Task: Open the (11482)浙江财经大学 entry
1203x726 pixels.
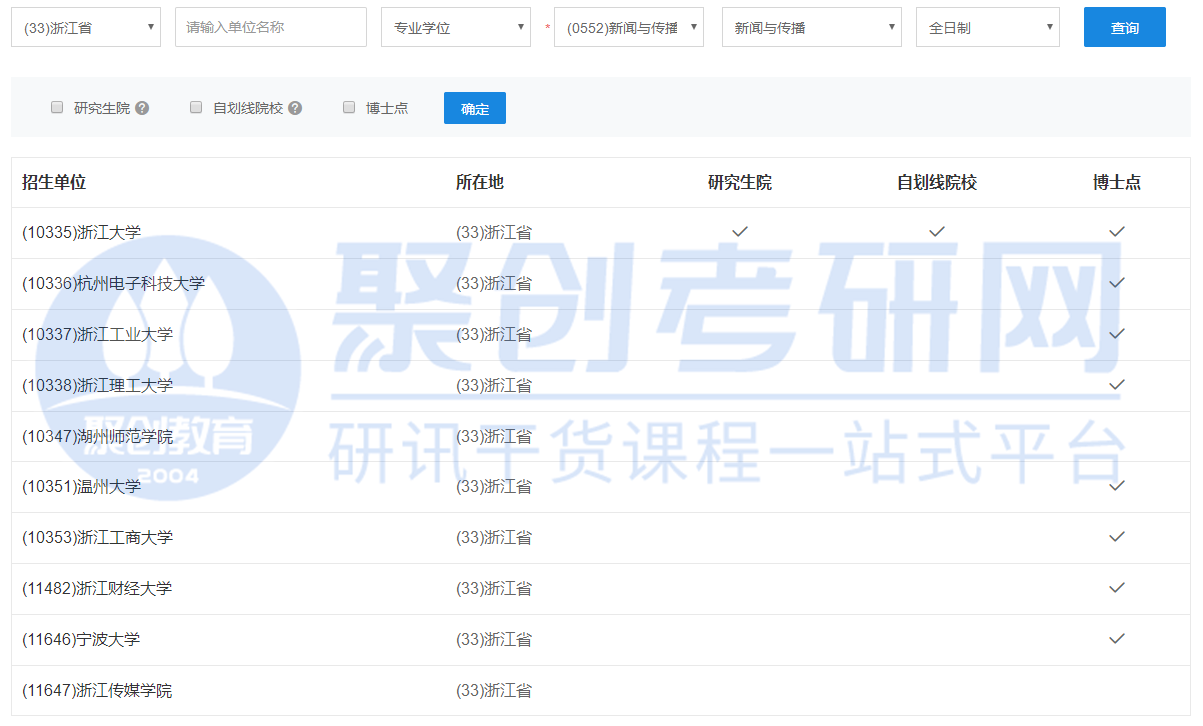Action: (98, 588)
